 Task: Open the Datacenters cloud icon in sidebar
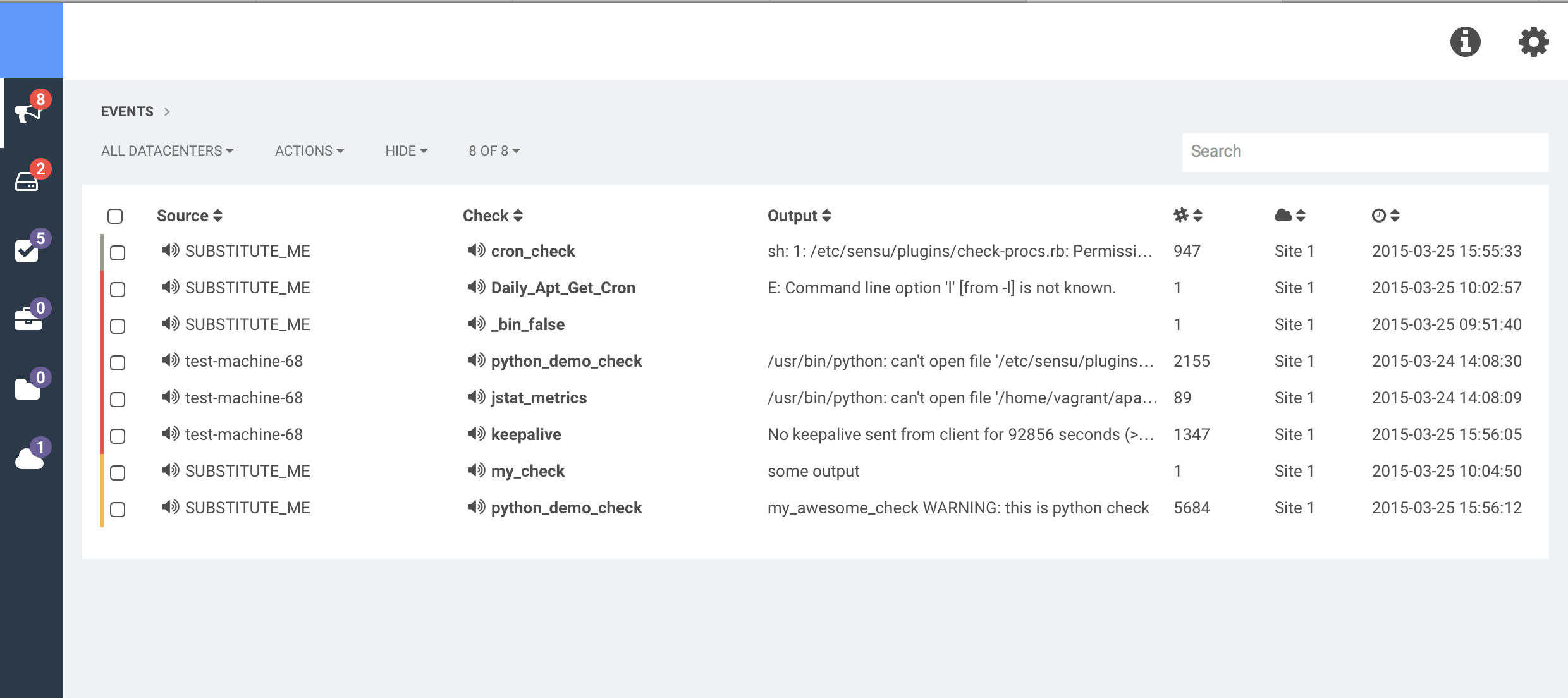[29, 458]
